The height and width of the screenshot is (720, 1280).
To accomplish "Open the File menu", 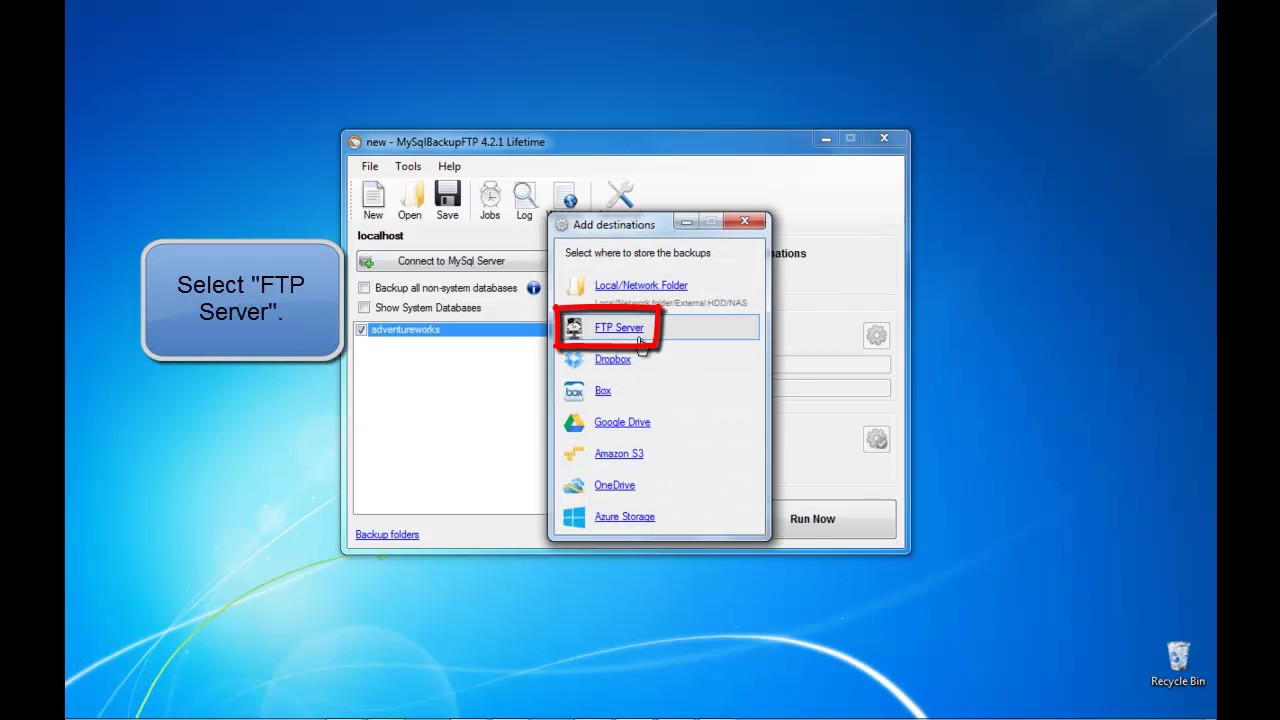I will 370,166.
